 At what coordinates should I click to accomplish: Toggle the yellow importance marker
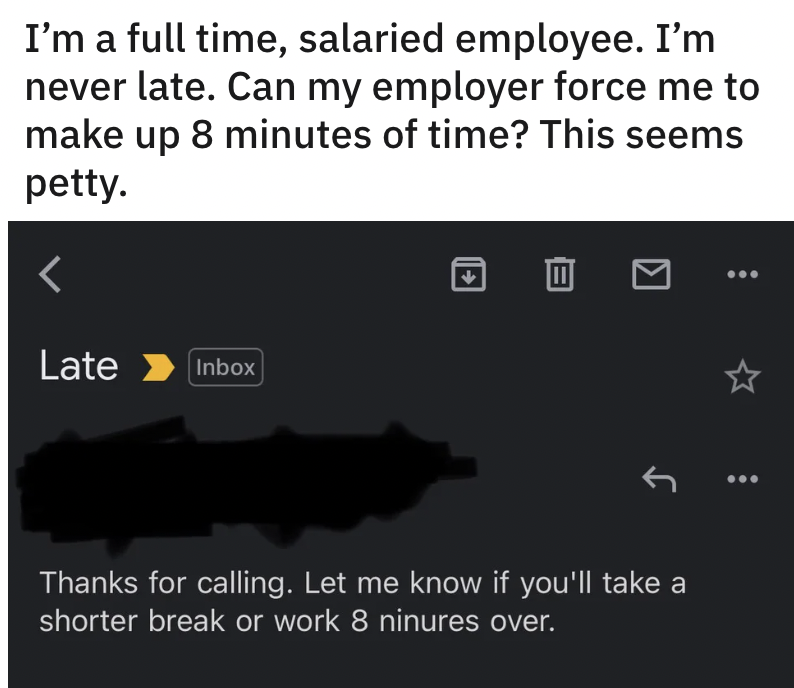(x=154, y=367)
